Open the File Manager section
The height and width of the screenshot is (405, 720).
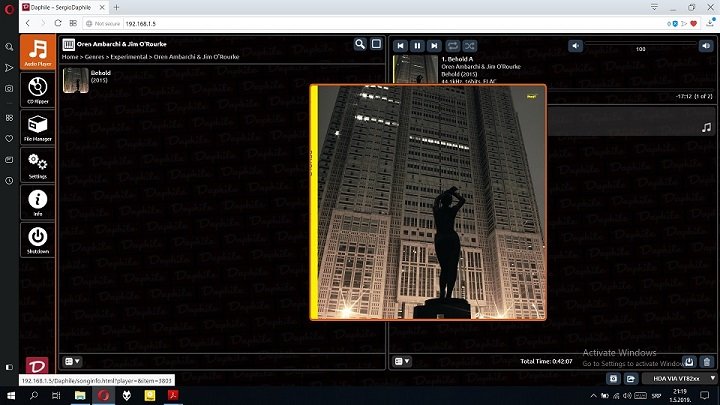(x=38, y=127)
